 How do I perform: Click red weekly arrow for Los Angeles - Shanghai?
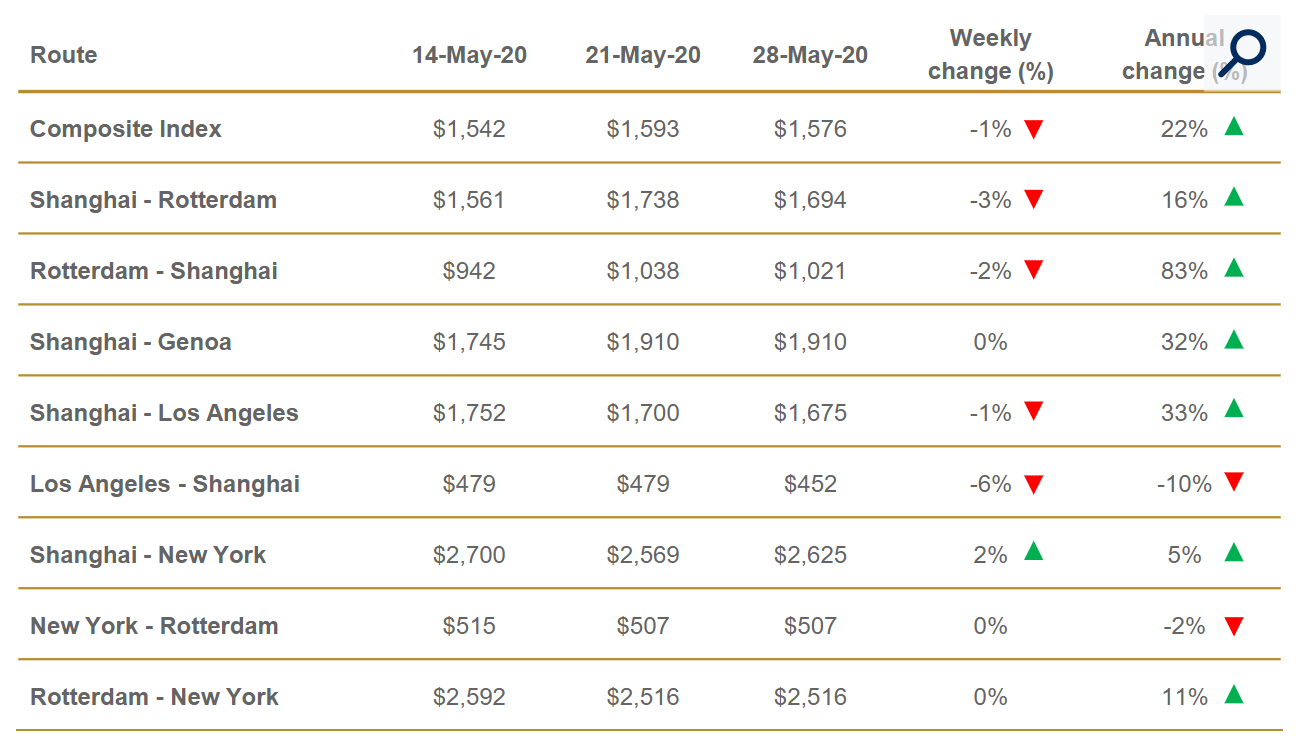1034,485
